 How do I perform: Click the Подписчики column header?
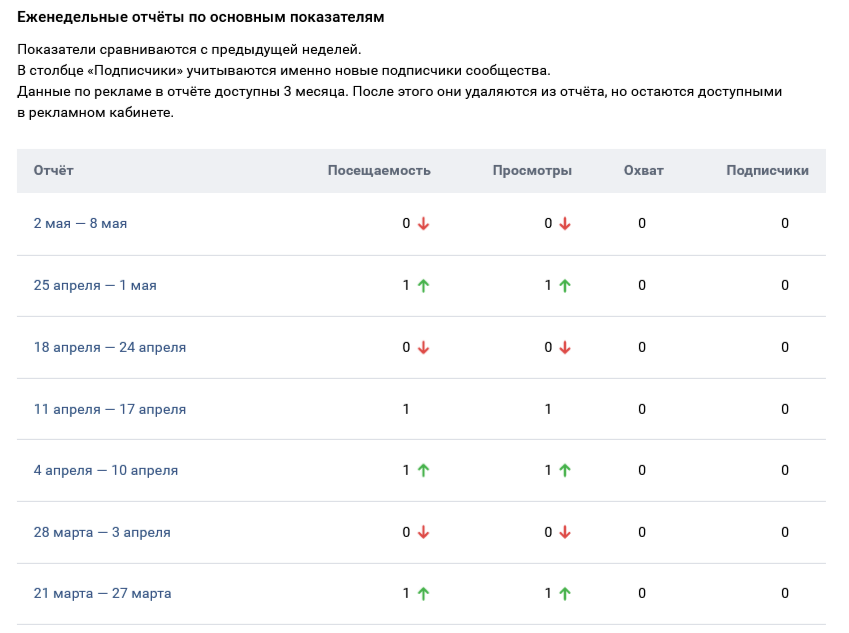point(767,171)
